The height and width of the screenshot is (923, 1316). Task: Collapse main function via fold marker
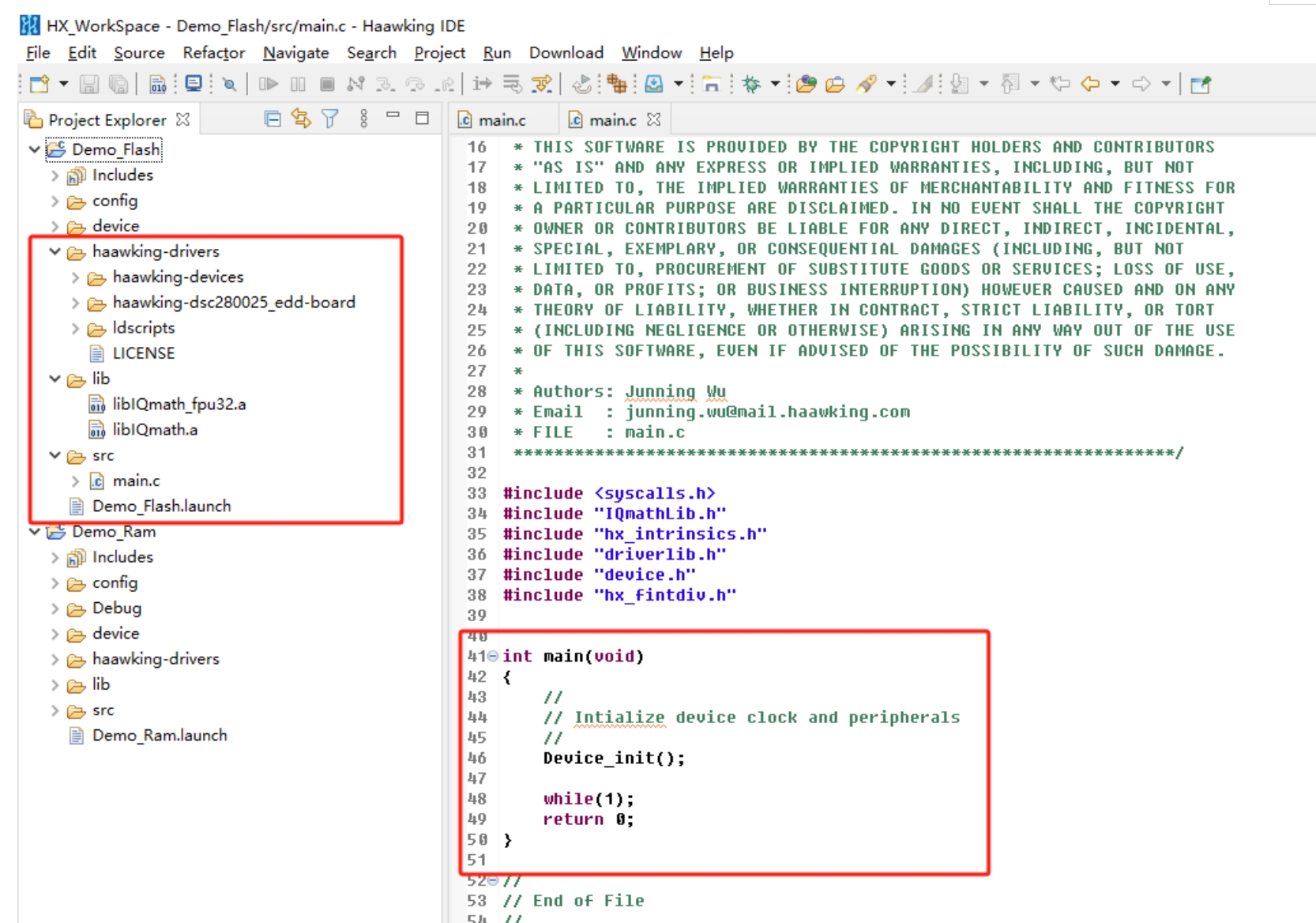[x=493, y=656]
